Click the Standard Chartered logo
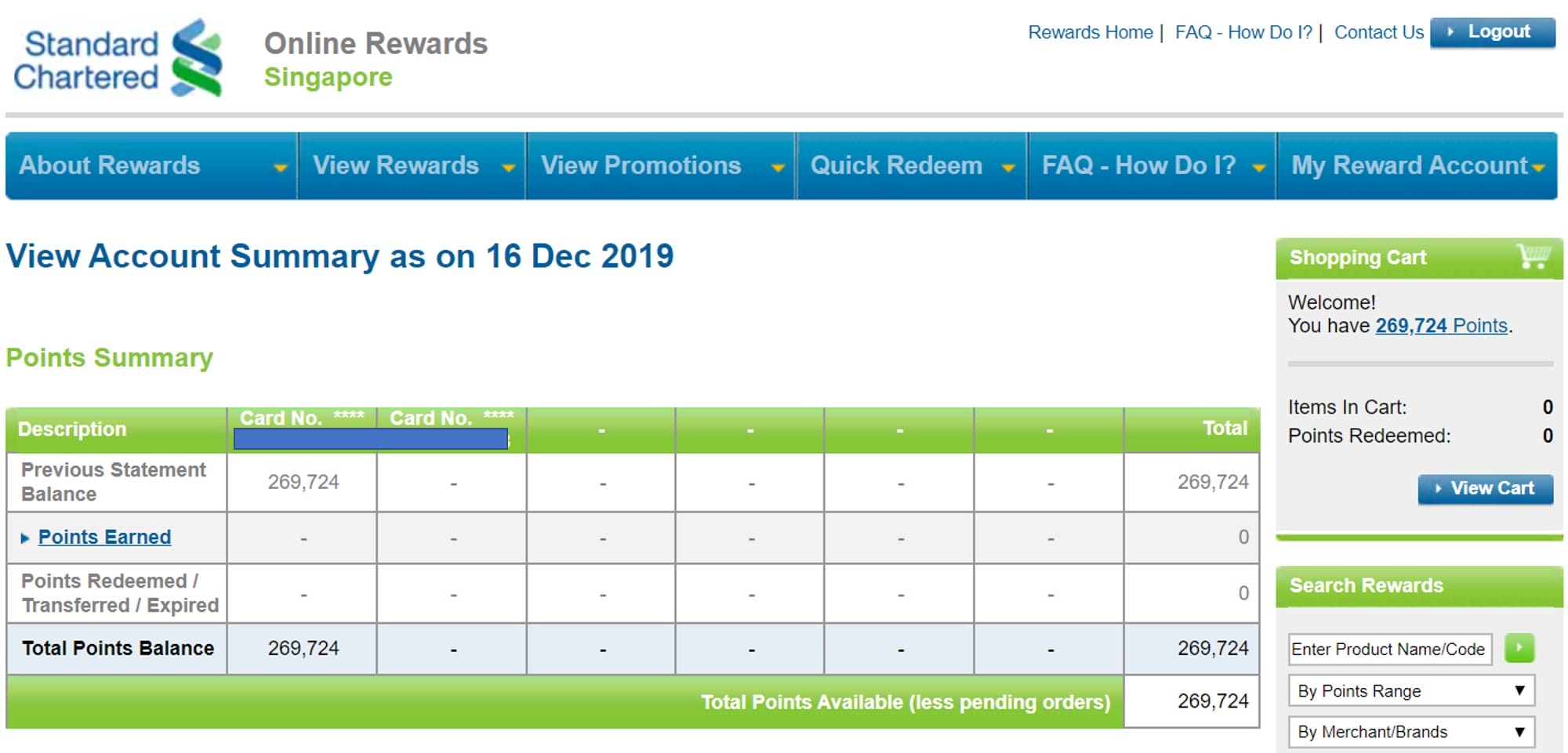 click(118, 60)
